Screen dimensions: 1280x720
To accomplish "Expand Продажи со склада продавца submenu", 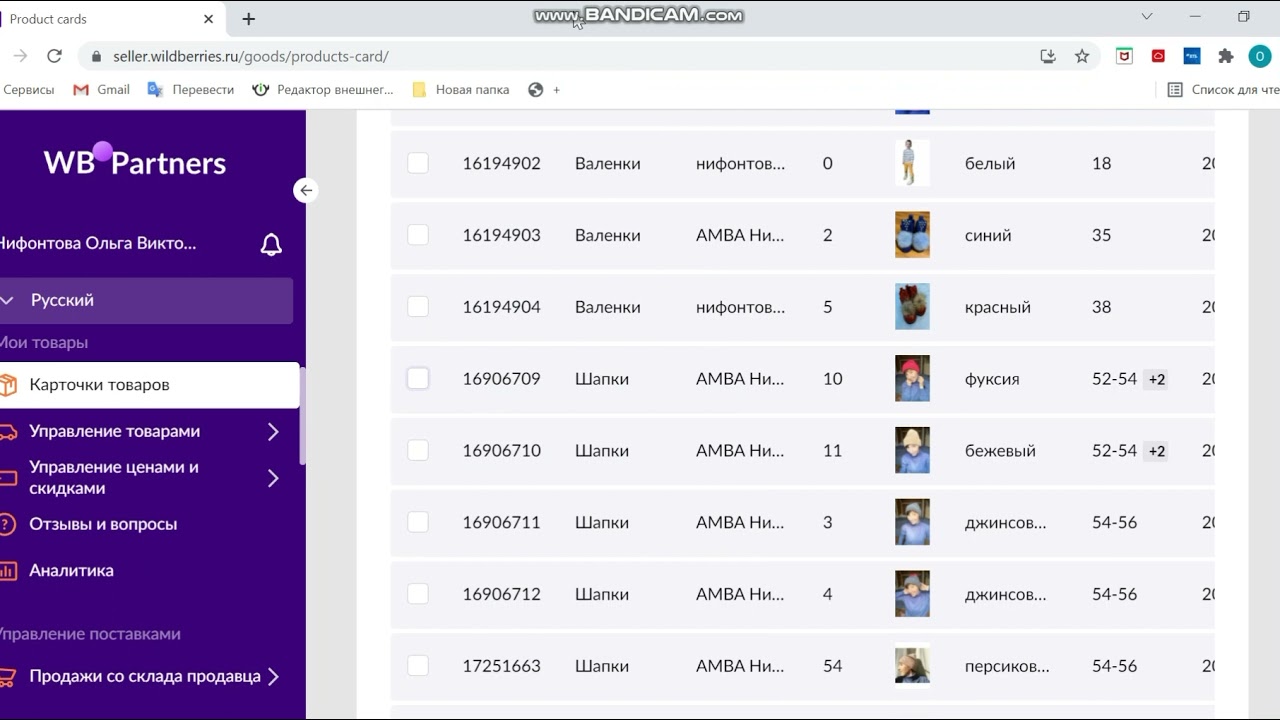I will pyautogui.click(x=273, y=677).
